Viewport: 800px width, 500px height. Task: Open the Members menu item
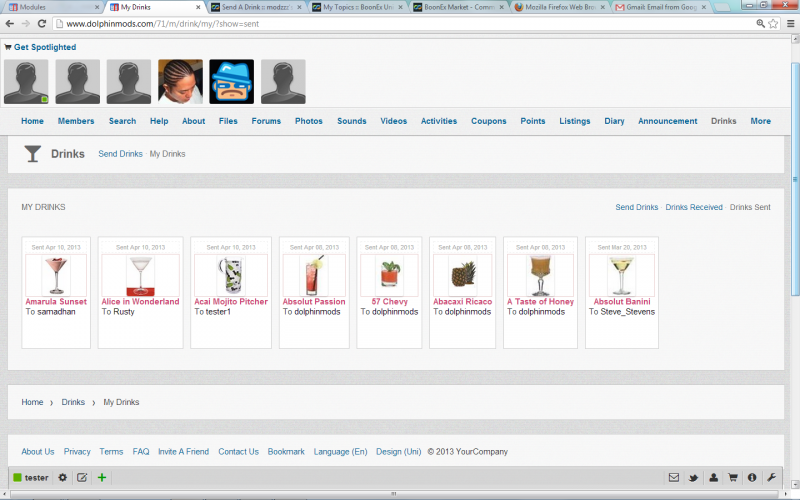click(76, 121)
